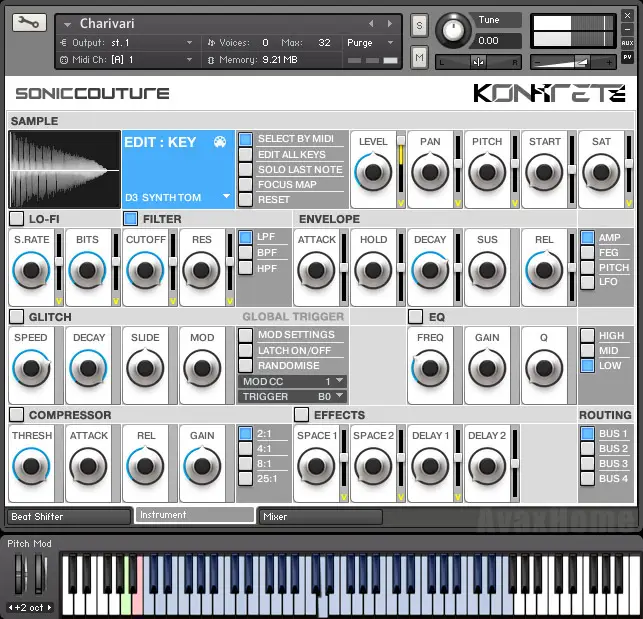The width and height of the screenshot is (643, 619).
Task: Enable the EQ section checkbox
Action: coord(415,316)
